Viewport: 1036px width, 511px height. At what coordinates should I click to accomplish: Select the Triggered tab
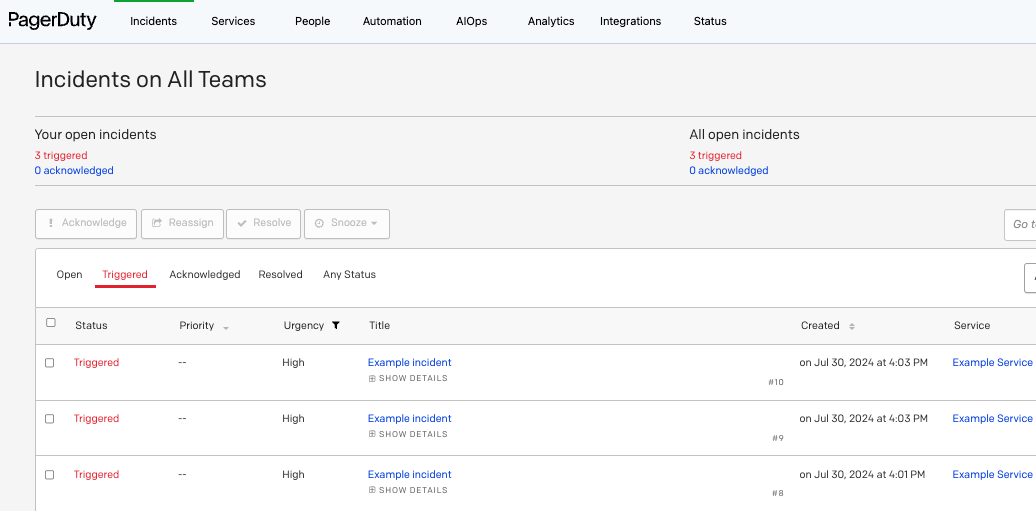125,274
